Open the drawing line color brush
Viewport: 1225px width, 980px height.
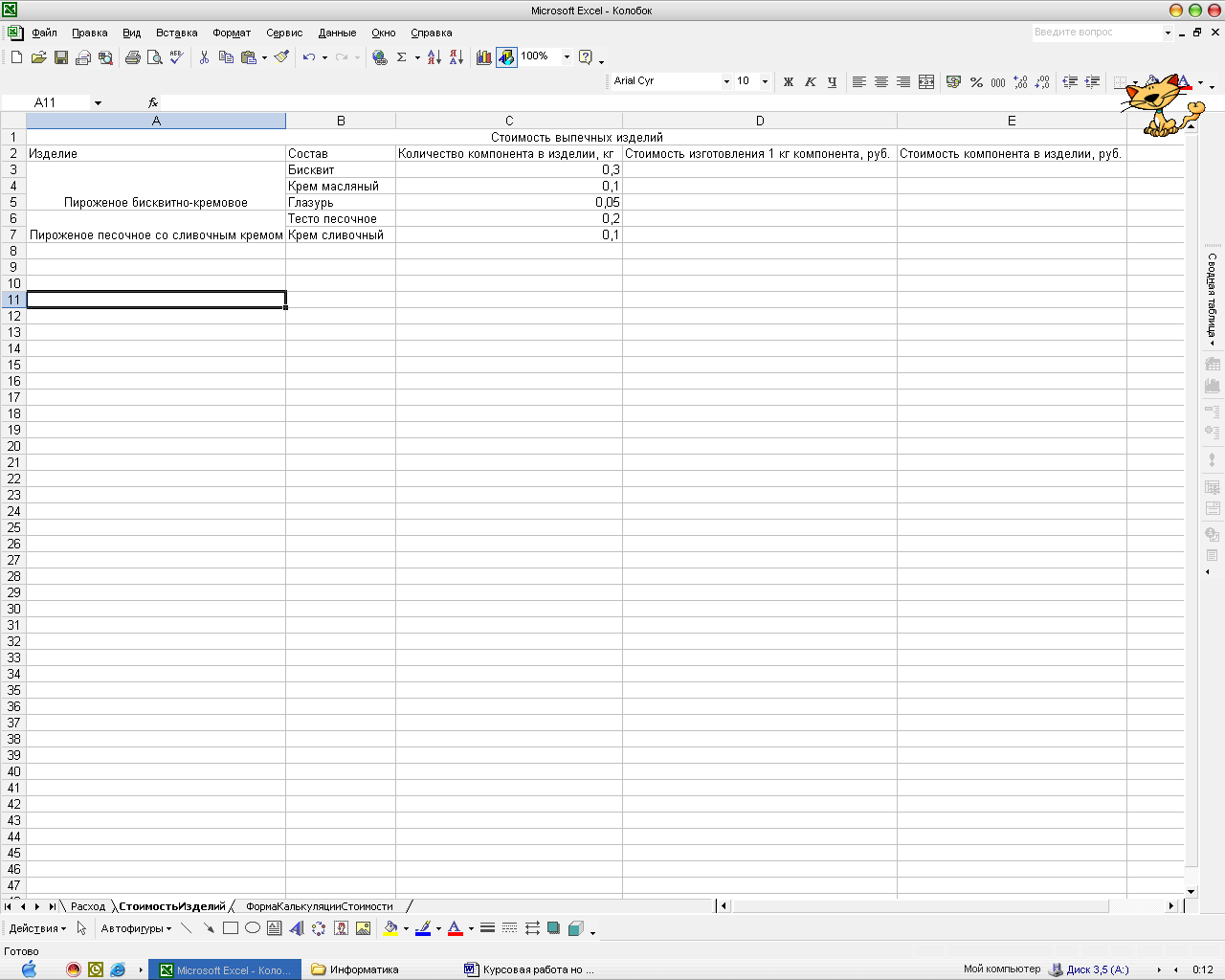423,928
